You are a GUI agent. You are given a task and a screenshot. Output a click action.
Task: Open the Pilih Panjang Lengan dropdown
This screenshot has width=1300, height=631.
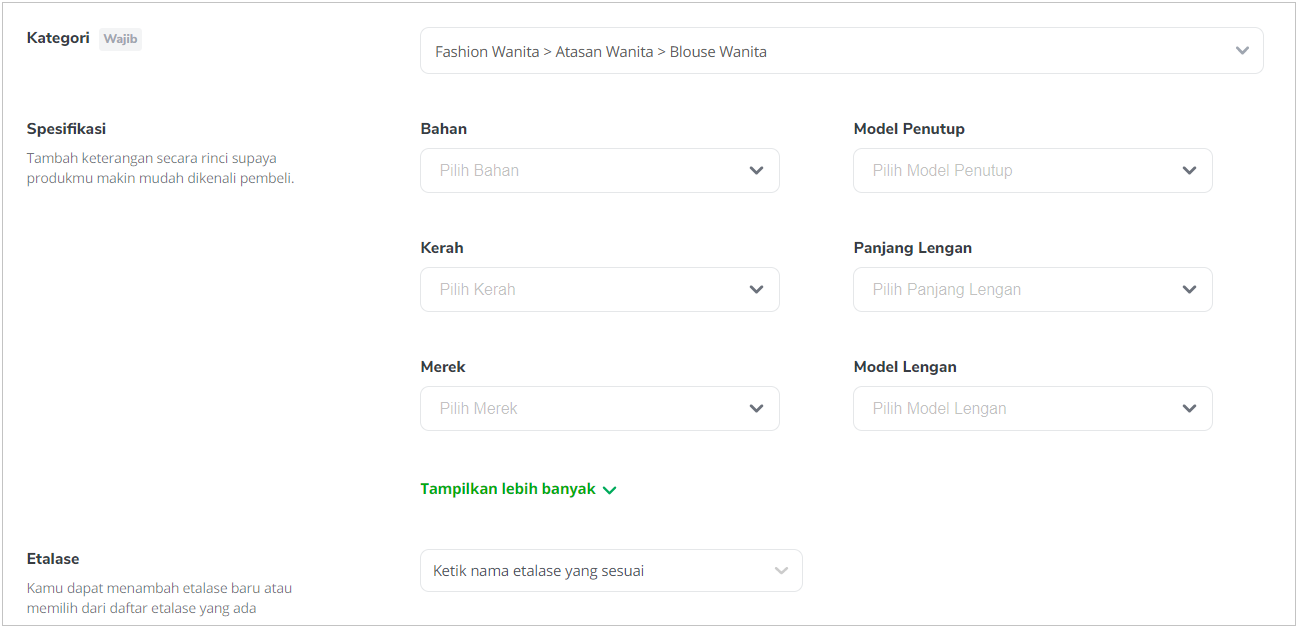[1033, 290]
